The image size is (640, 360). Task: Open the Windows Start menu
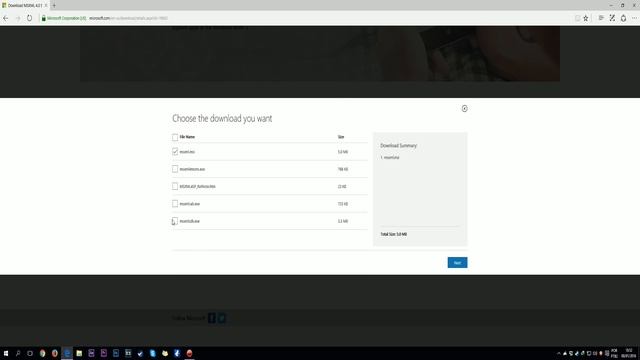[6, 353]
